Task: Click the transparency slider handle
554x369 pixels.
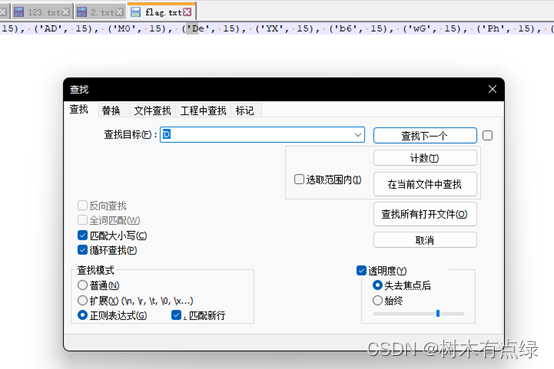Action: (438, 313)
